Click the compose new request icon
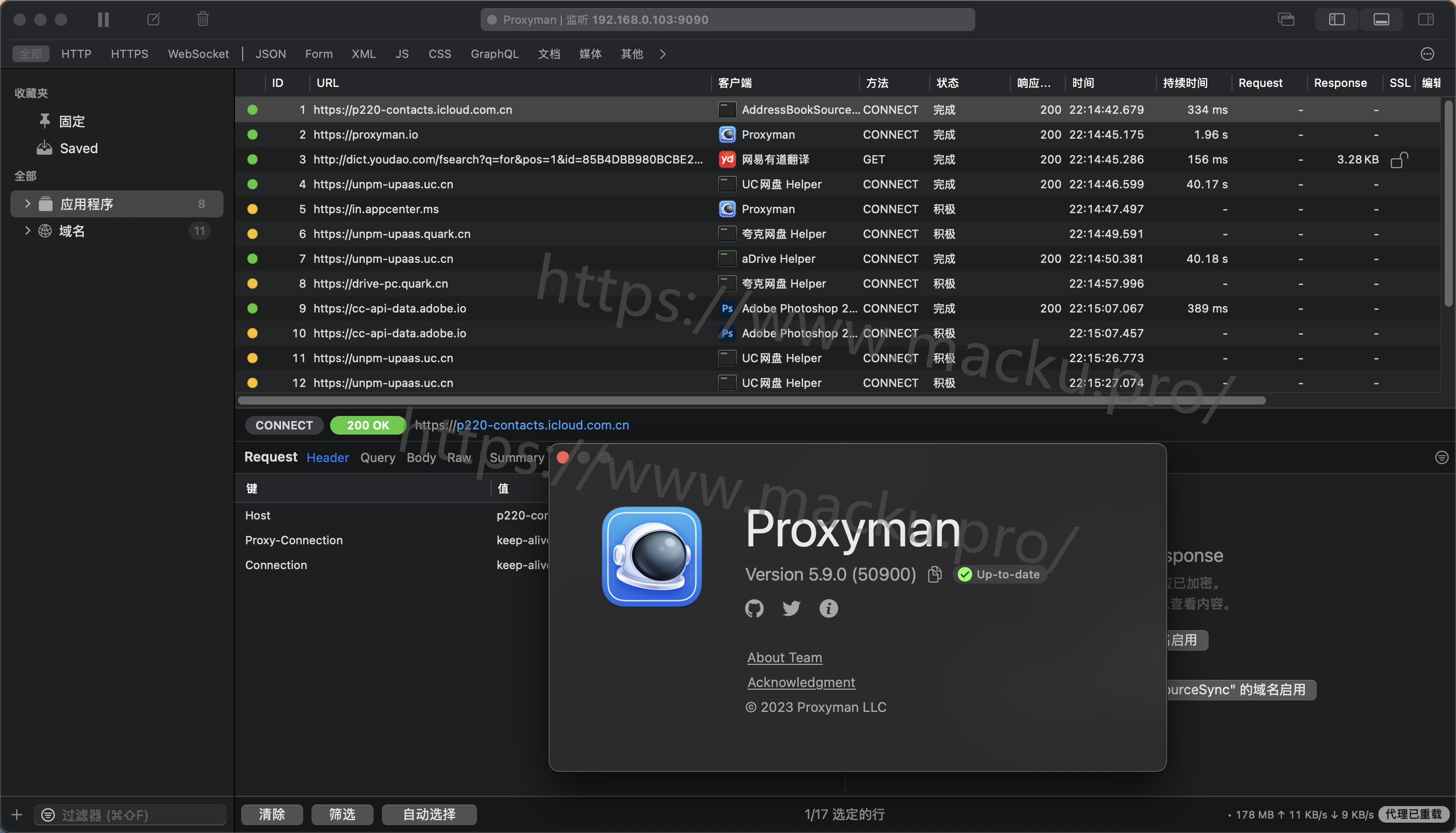Image resolution: width=1456 pixels, height=833 pixels. click(x=153, y=20)
